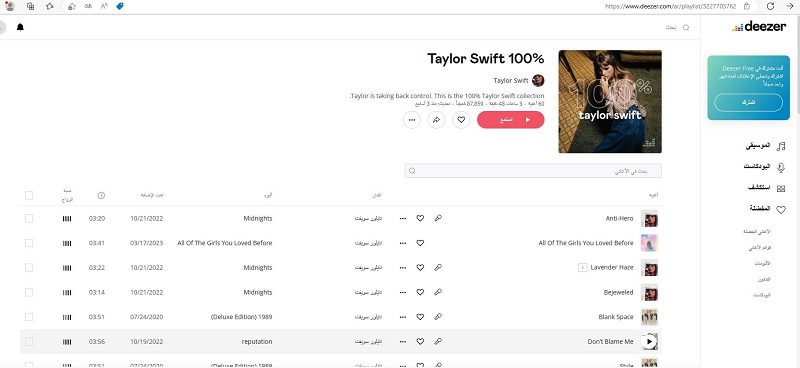Viewport: 800px width, 368px height.
Task: Click the Subscribe button in Deezer Free card
Action: click(748, 103)
